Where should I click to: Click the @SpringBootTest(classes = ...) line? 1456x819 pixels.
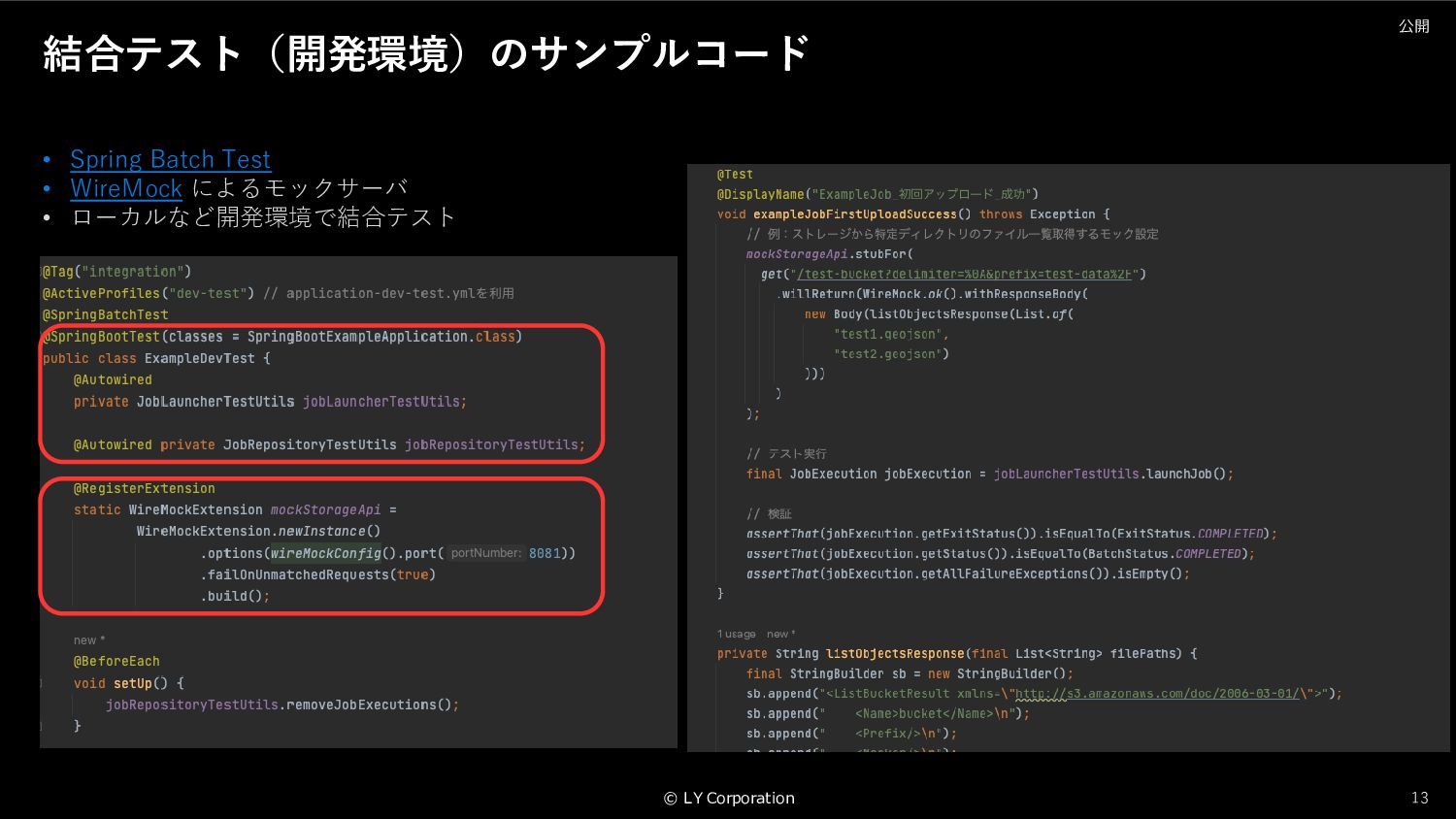coord(282,337)
